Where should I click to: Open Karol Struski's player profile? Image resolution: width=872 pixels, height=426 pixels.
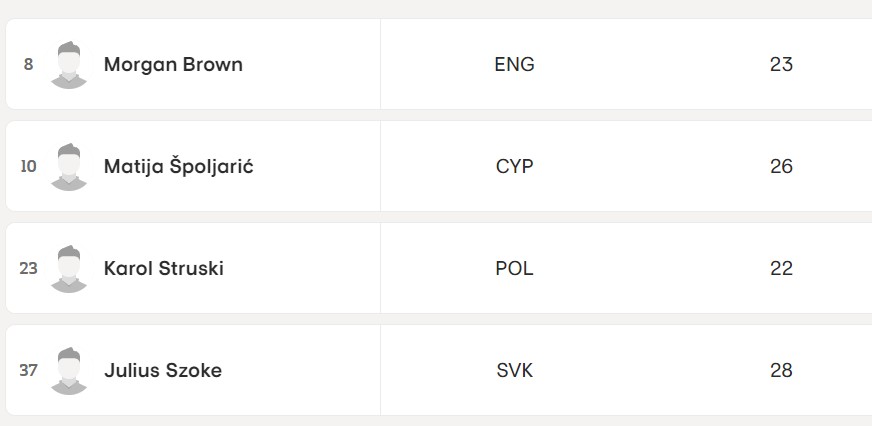pos(164,269)
